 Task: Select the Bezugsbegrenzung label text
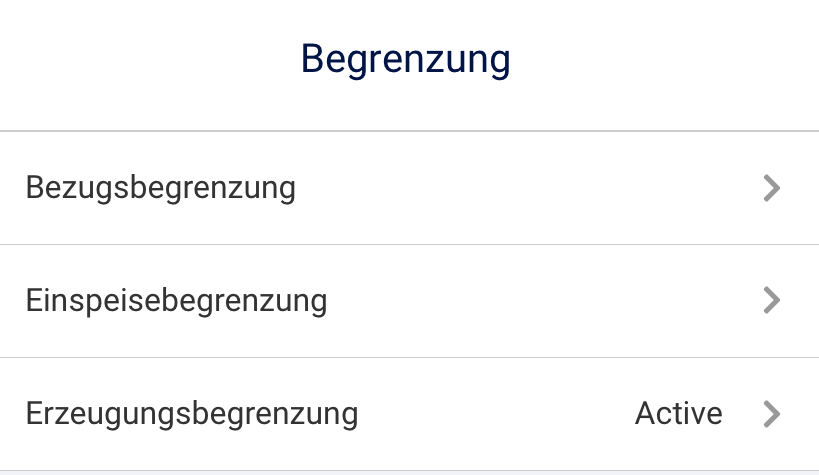point(161,188)
